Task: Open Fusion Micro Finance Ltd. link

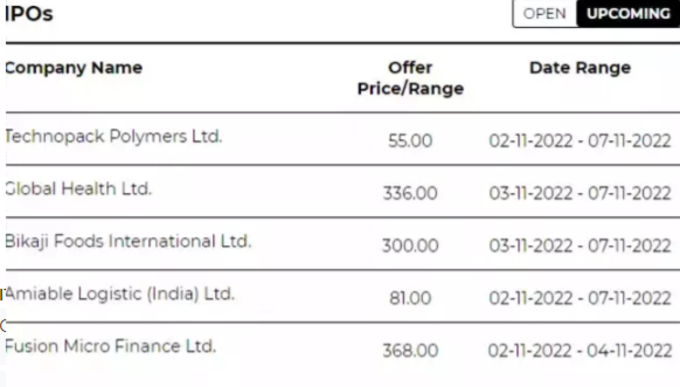Action: (x=111, y=346)
